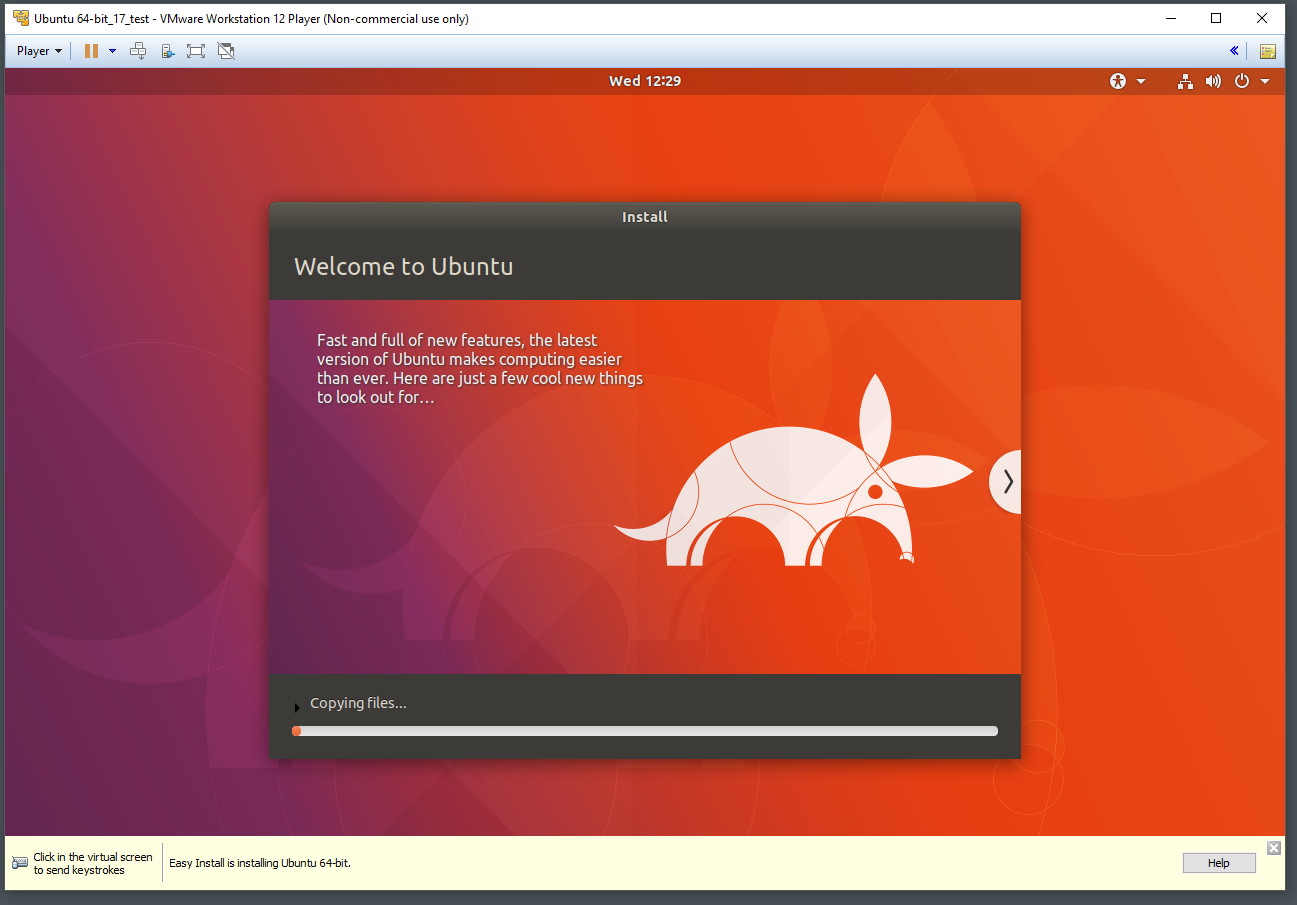Click the Install window title

[x=645, y=217]
